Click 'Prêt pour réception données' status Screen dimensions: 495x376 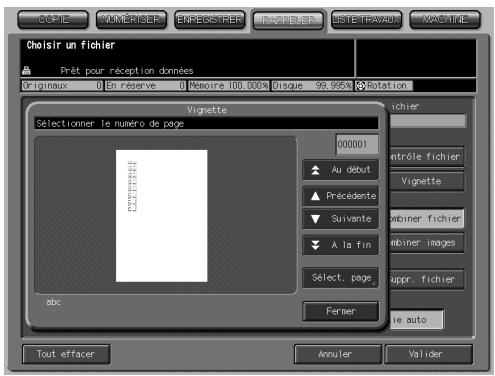pyautogui.click(x=127, y=71)
